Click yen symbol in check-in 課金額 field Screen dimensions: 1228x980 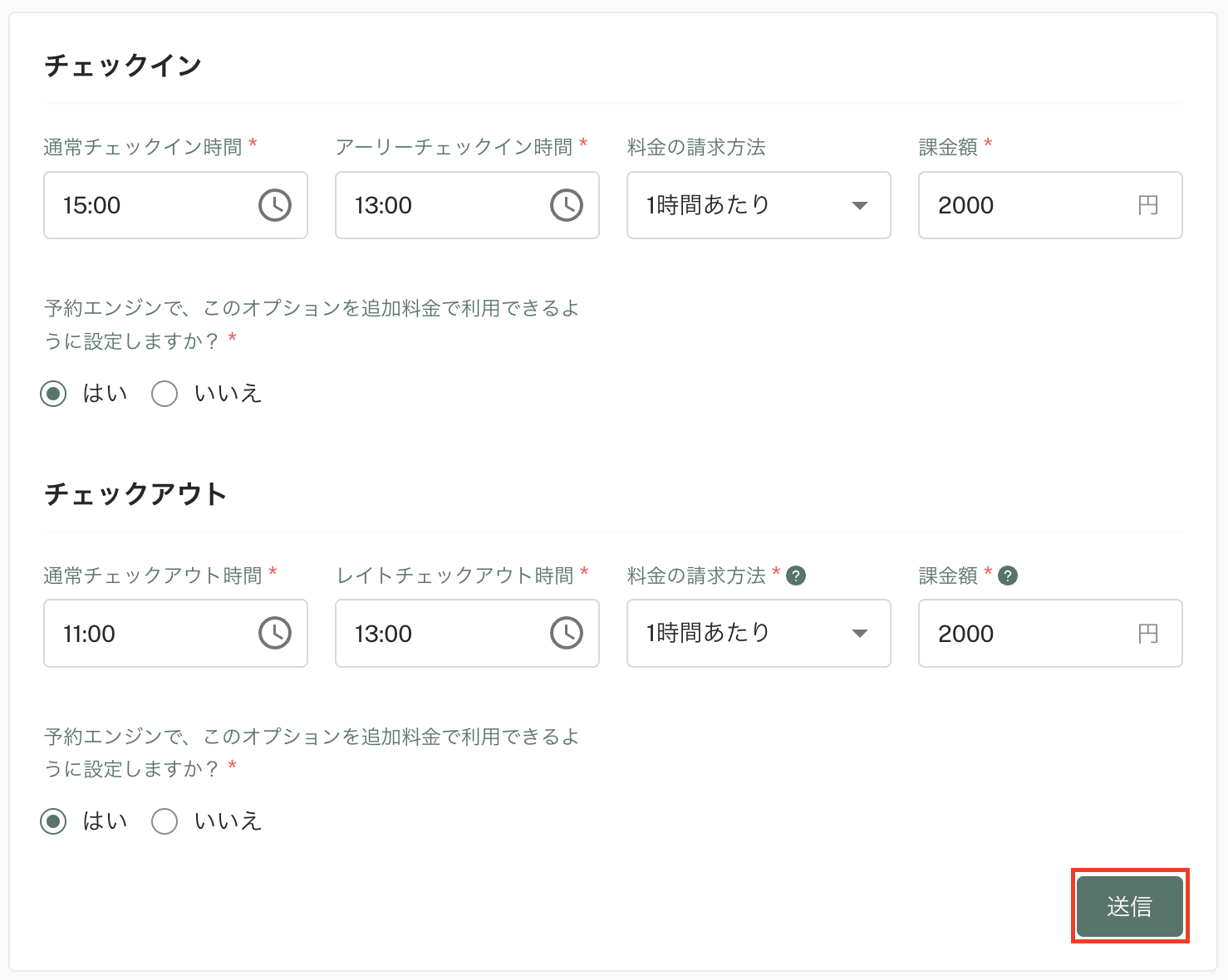1148,205
